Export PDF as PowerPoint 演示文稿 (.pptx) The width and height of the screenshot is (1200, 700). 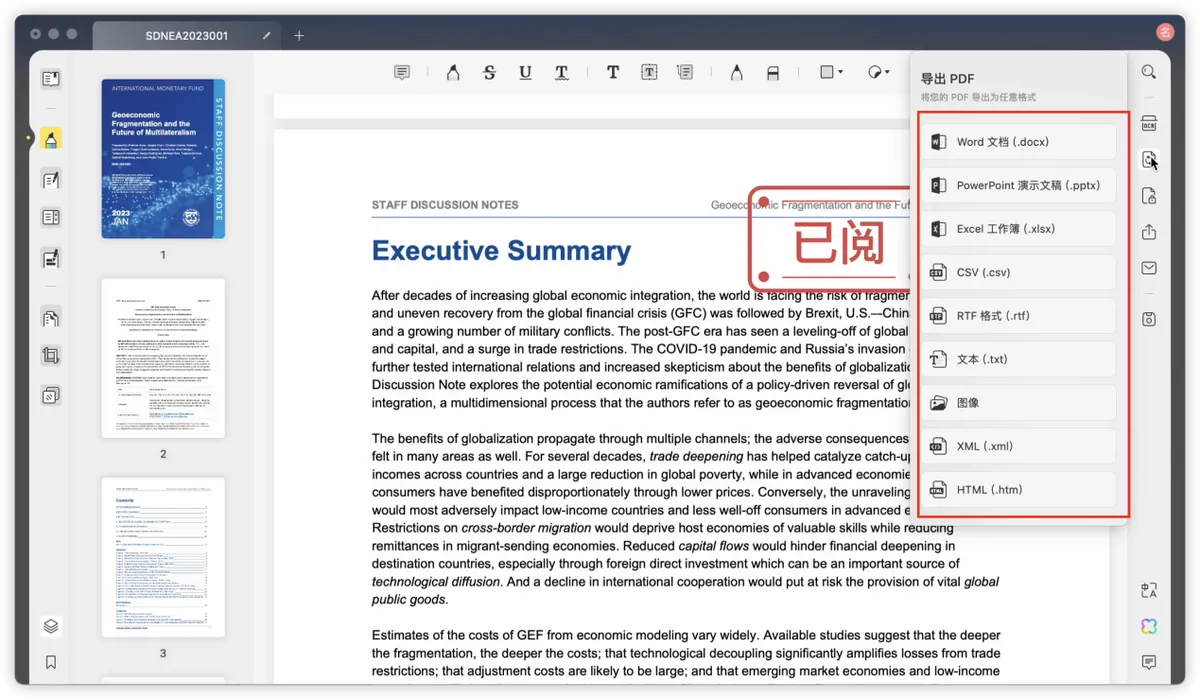pyautogui.click(x=1018, y=185)
